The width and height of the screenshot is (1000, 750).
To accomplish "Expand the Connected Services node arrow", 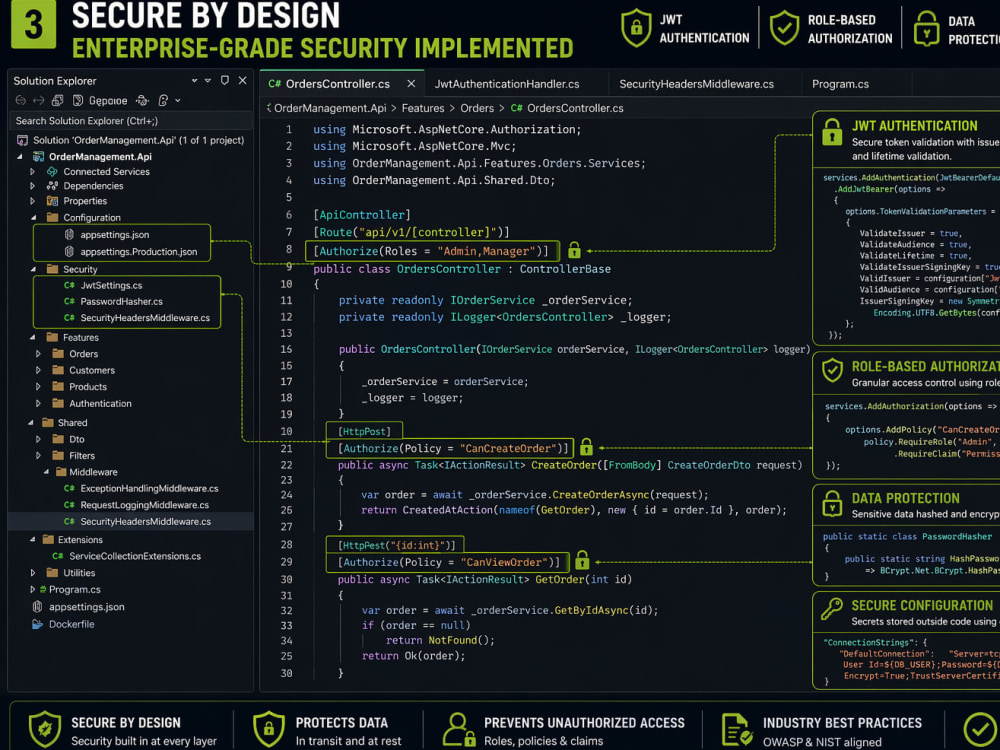I will tap(32, 172).
